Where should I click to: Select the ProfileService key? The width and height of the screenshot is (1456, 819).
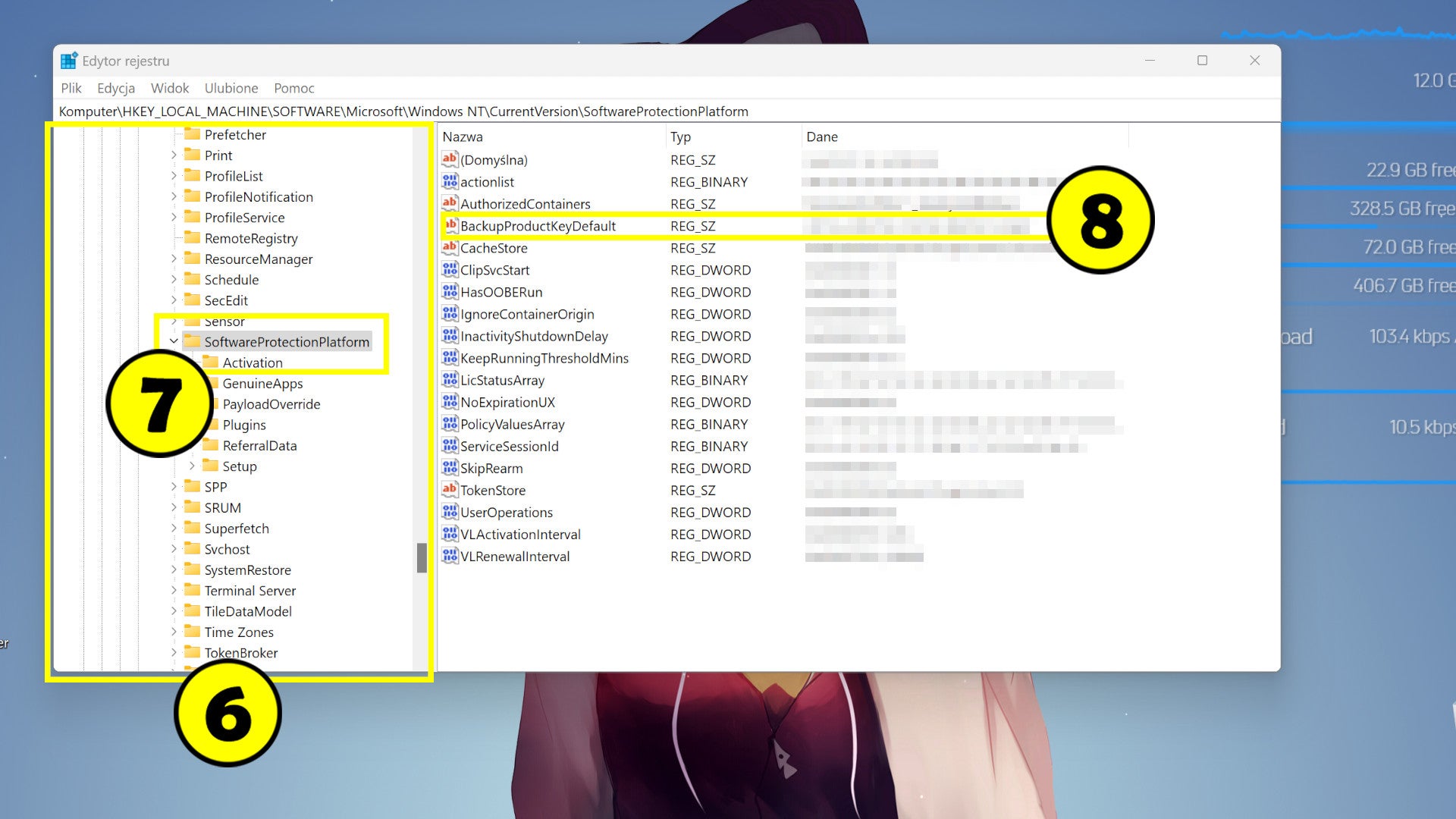[244, 217]
